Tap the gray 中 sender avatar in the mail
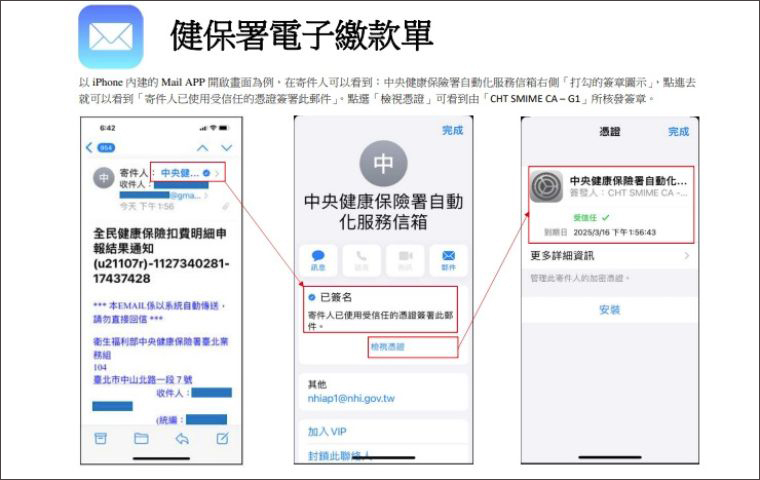This screenshot has height=480, width=760. pyautogui.click(x=104, y=178)
